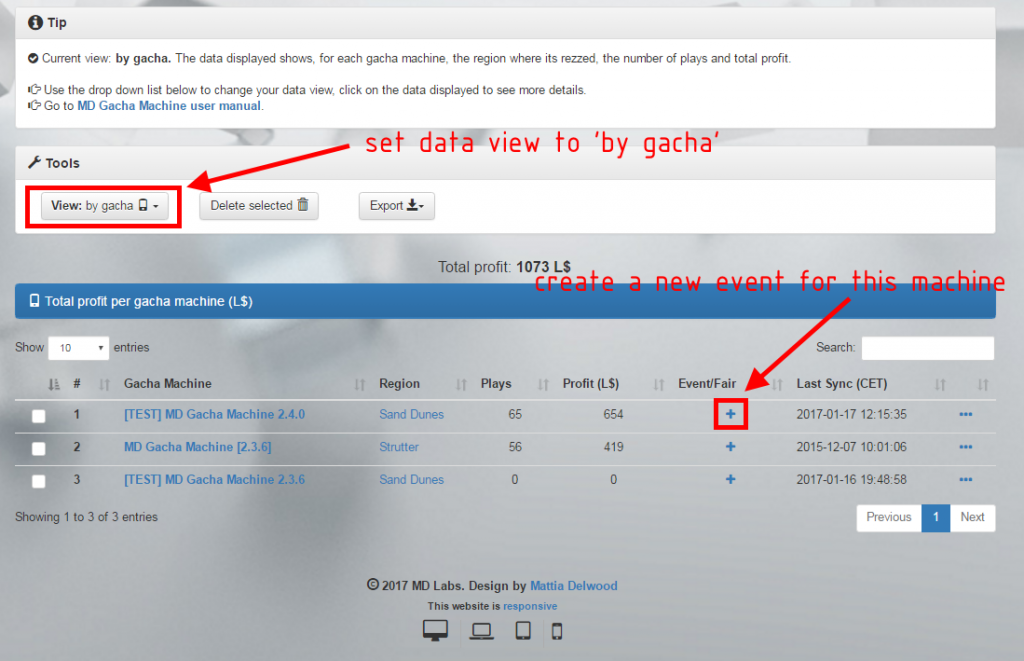Screen dimensions: 1024x661
Task: Check the checkbox for [TEST] MD Gacha Machine 2.4.0
Action: 37,414
